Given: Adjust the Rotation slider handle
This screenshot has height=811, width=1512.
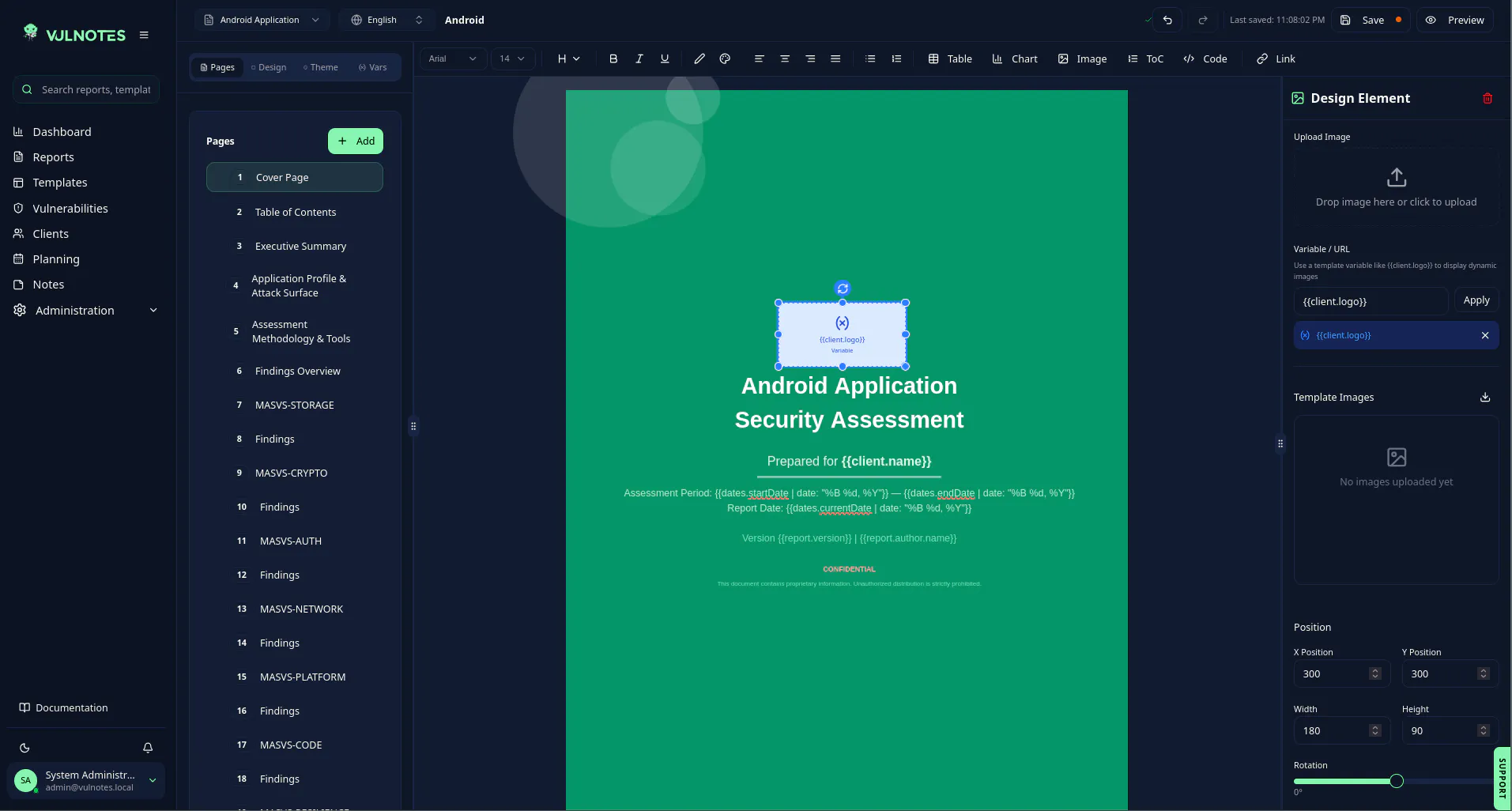Looking at the screenshot, I should 1397,781.
